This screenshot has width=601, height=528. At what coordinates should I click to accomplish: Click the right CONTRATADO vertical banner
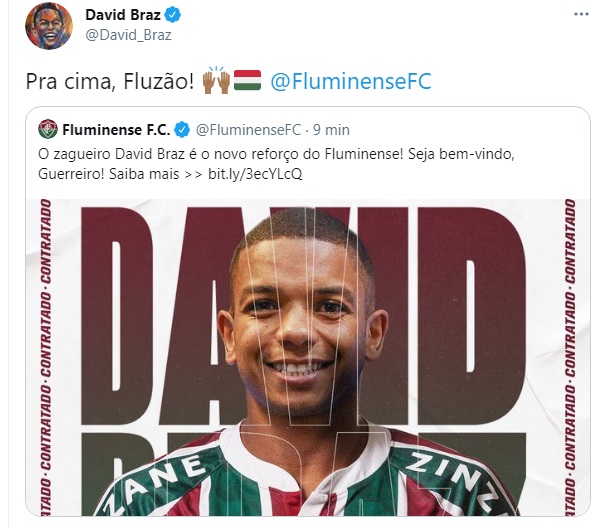(x=570, y=357)
